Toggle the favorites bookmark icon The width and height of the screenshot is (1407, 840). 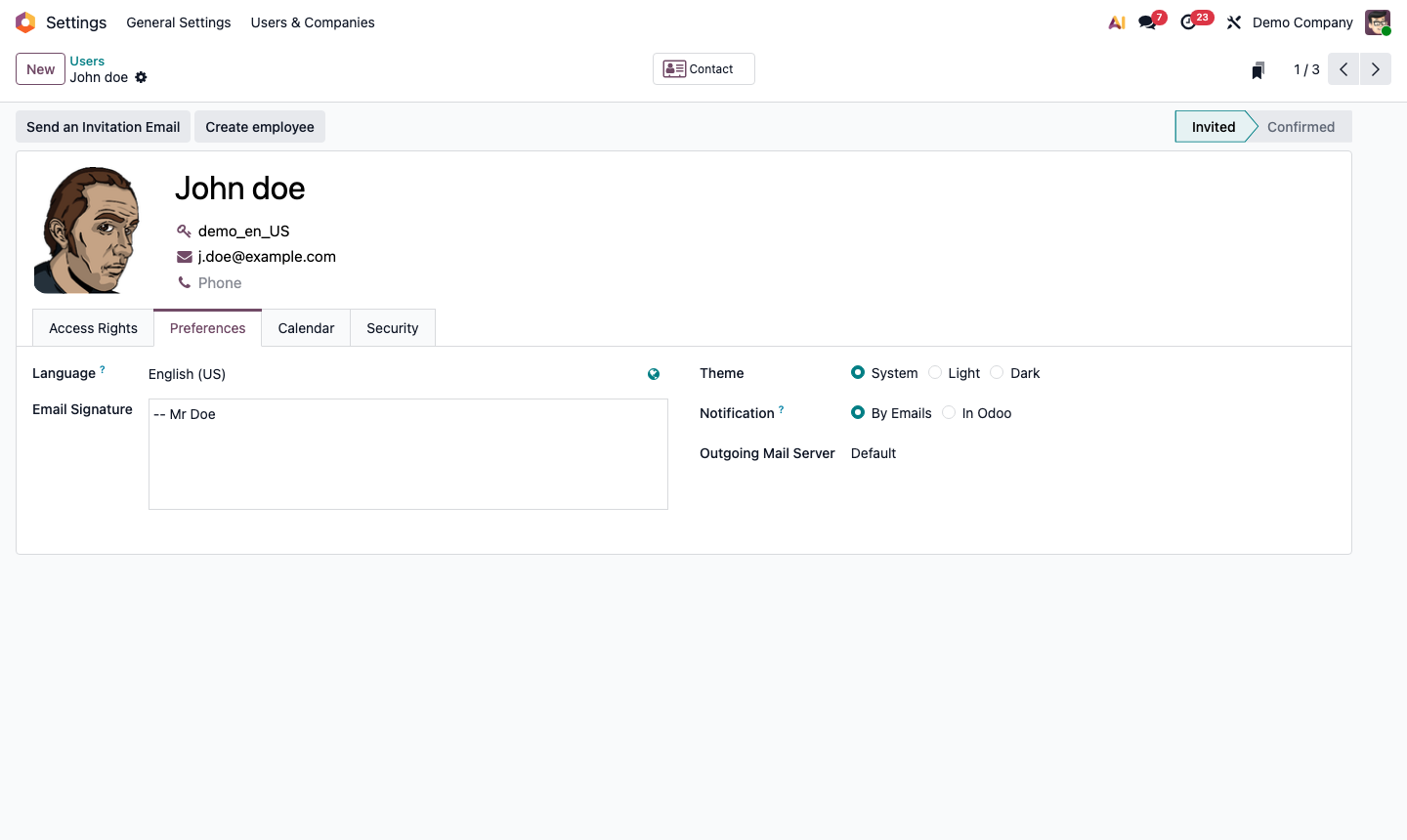pyautogui.click(x=1258, y=69)
